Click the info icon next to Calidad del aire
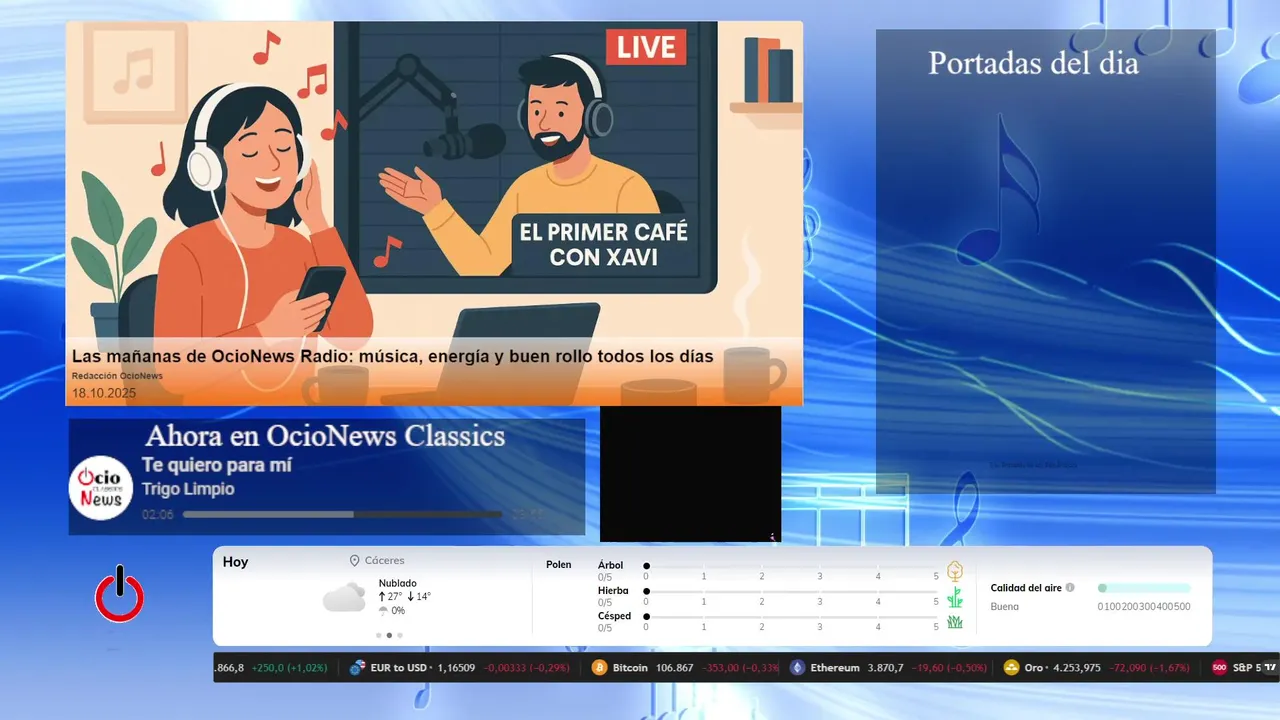Viewport: 1280px width, 720px height. (1070, 588)
